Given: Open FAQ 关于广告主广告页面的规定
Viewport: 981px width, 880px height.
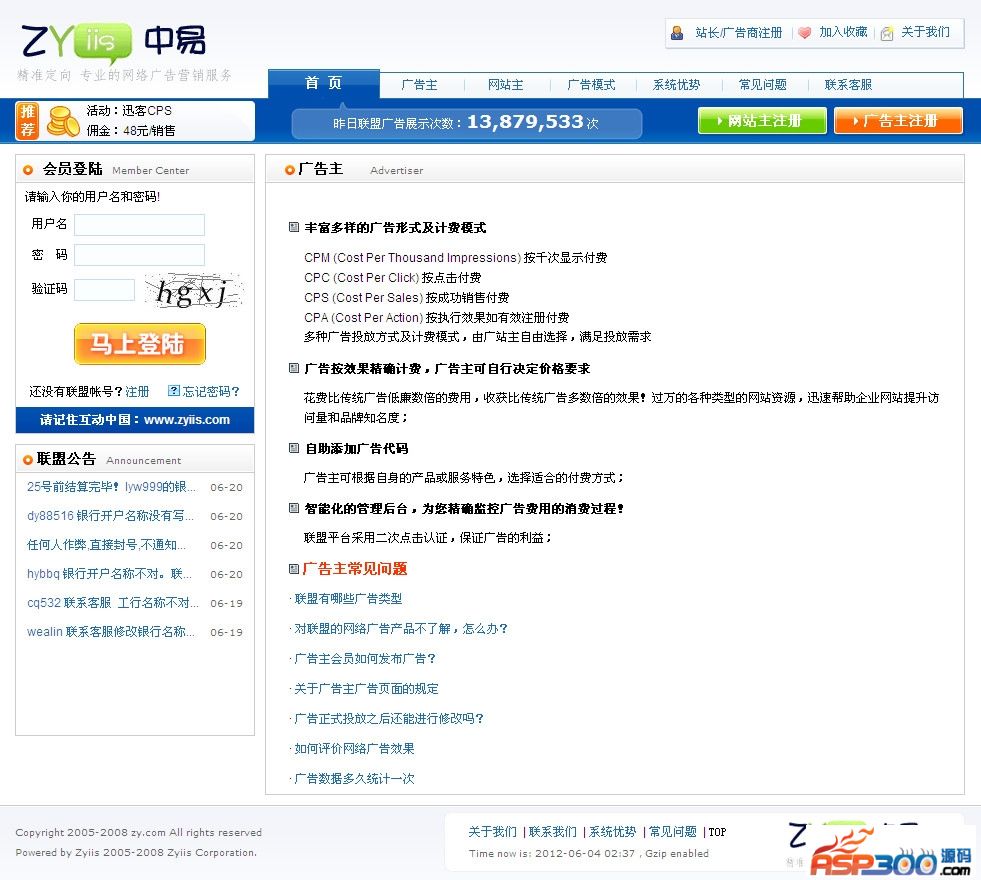Looking at the screenshot, I should click(366, 689).
